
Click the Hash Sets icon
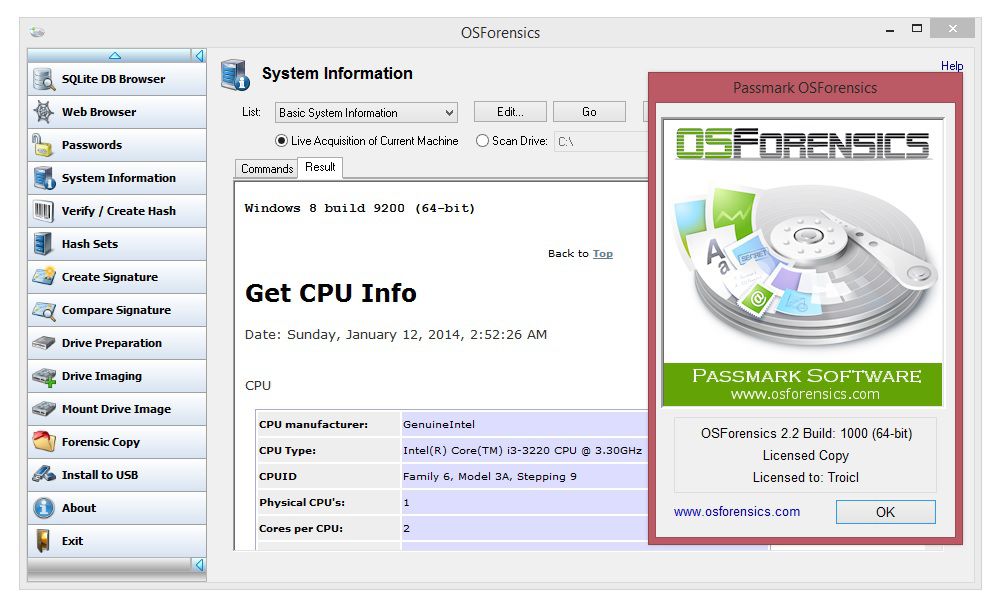(x=43, y=244)
